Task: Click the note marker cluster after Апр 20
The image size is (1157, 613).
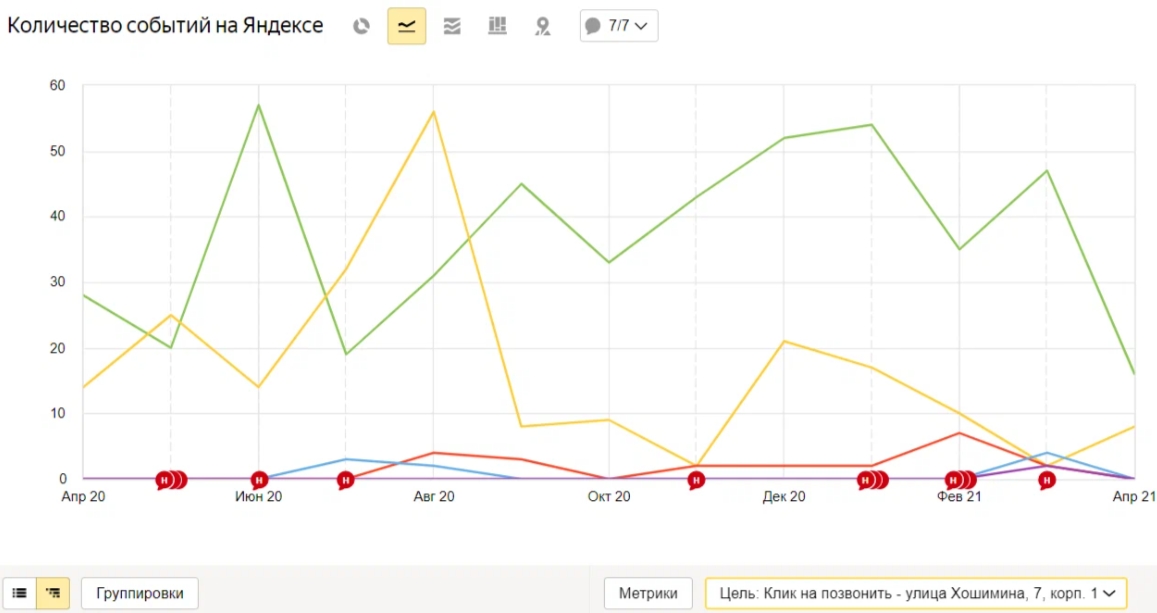Action: pyautogui.click(x=171, y=480)
